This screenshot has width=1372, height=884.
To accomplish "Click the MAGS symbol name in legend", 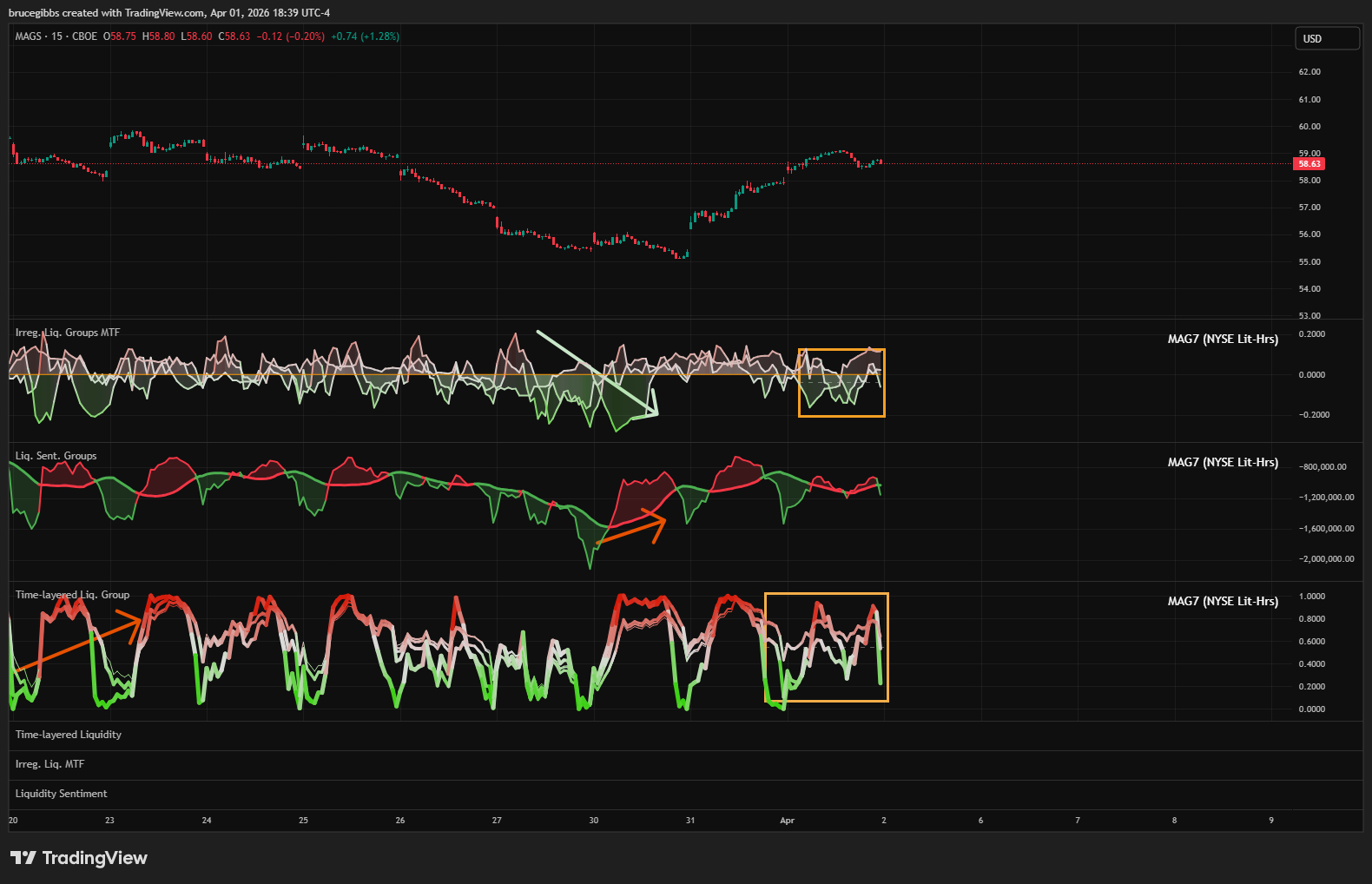I will [28, 36].
